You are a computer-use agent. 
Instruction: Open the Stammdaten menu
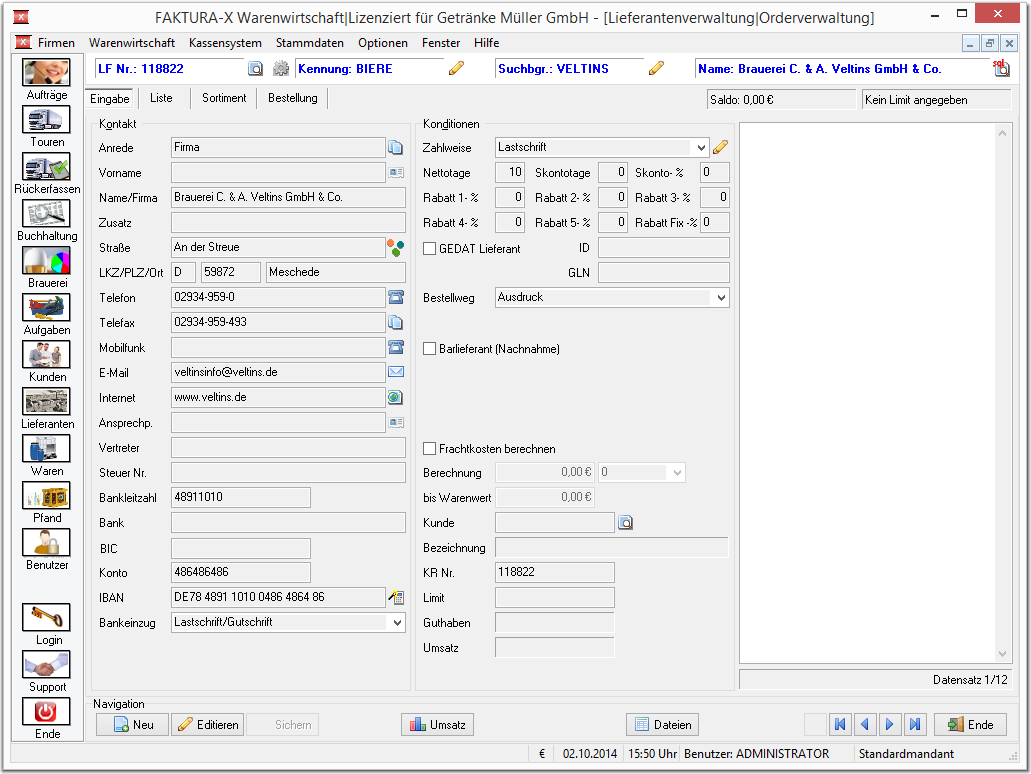pyautogui.click(x=309, y=43)
